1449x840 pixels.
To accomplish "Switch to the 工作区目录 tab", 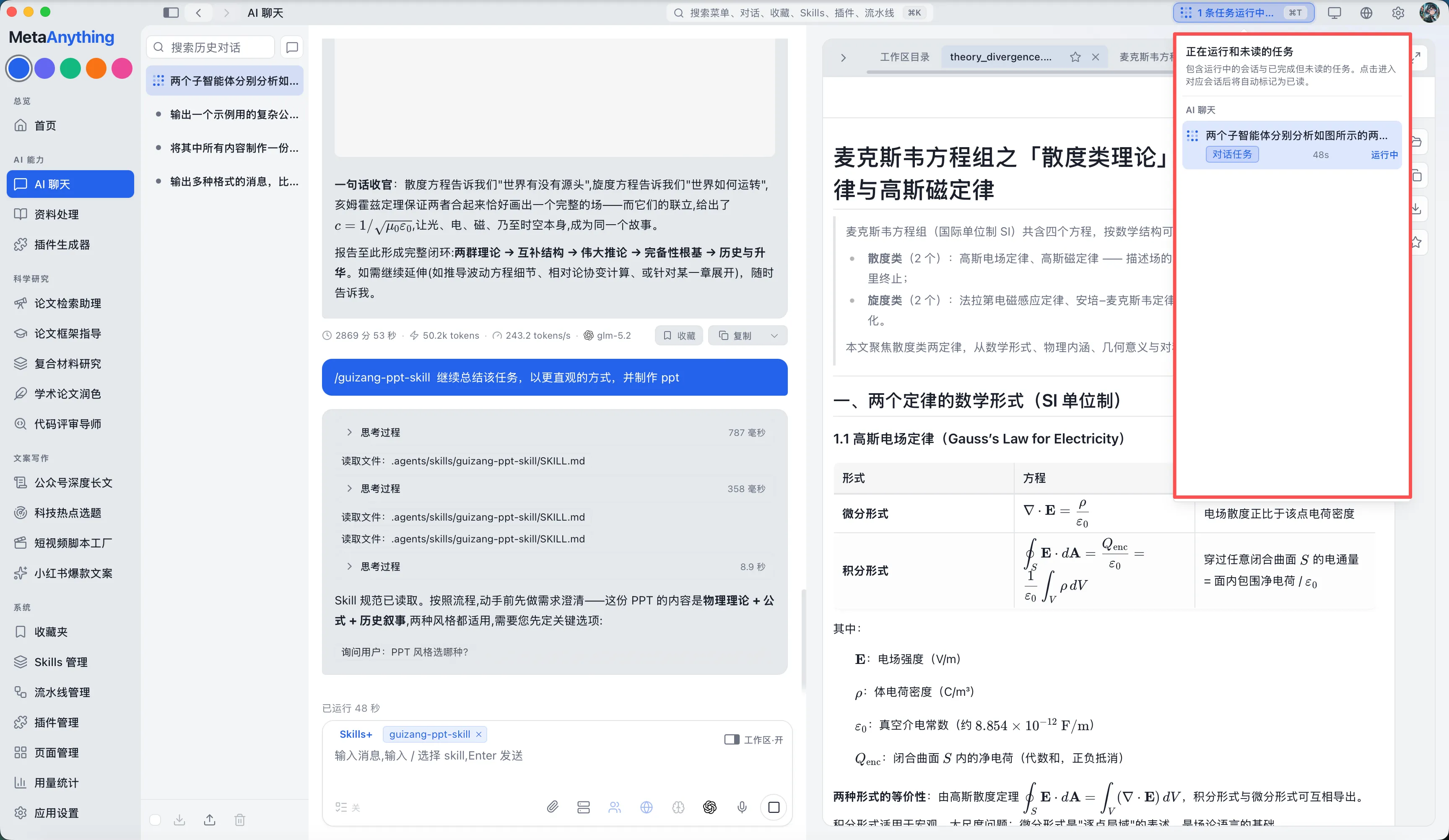I will pos(904,57).
